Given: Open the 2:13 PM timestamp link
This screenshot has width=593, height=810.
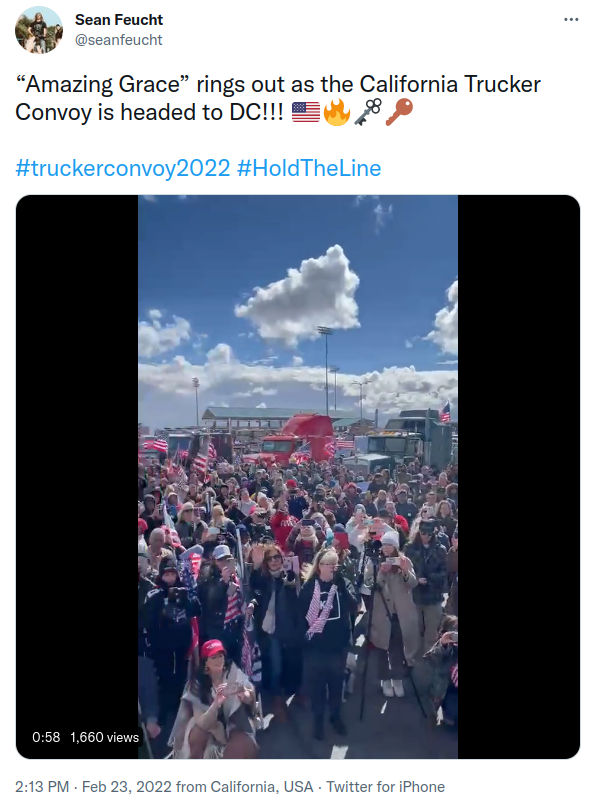Looking at the screenshot, I should tap(42, 787).
